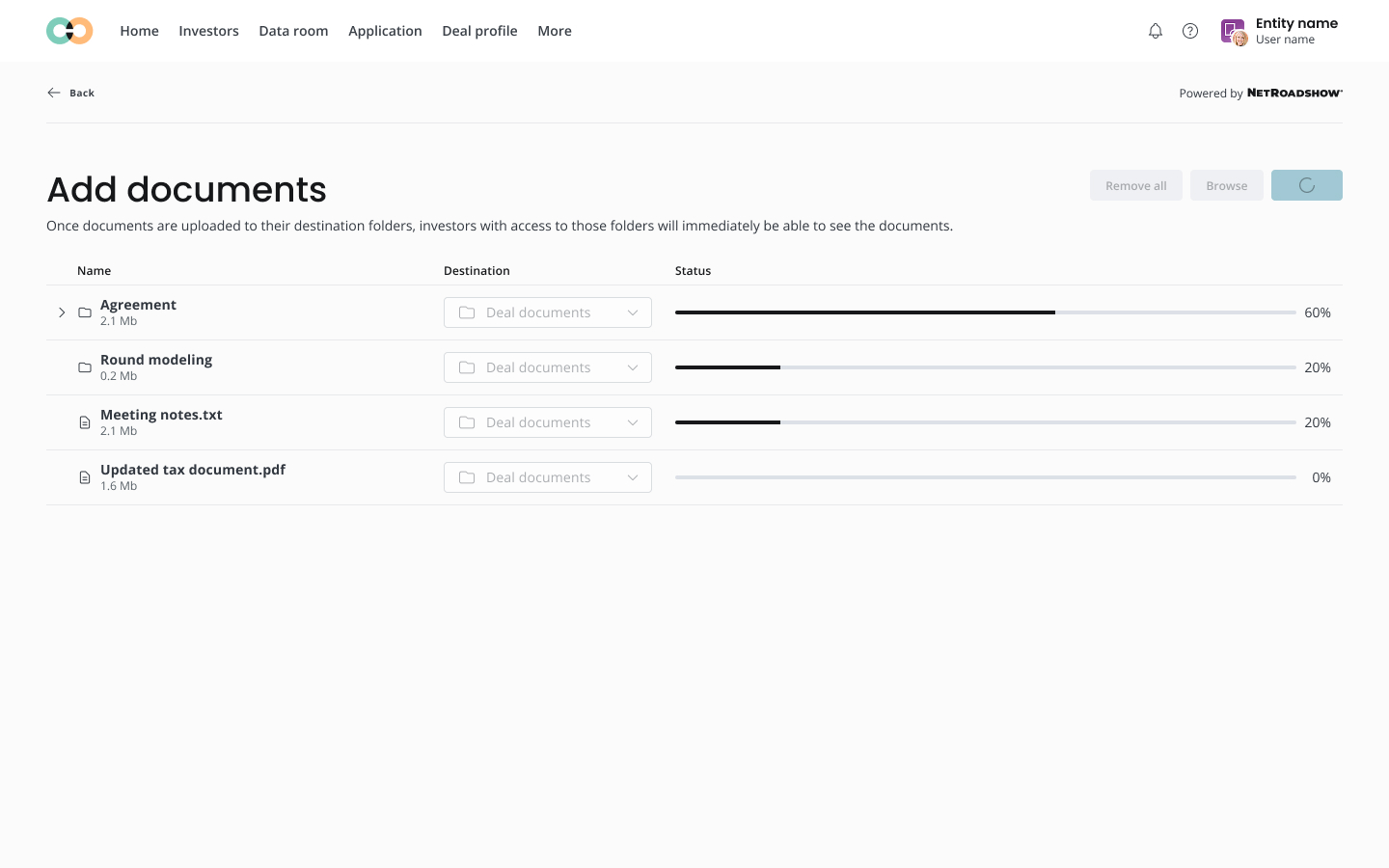The width and height of the screenshot is (1389, 868).
Task: Open the More menu
Action: [555, 31]
